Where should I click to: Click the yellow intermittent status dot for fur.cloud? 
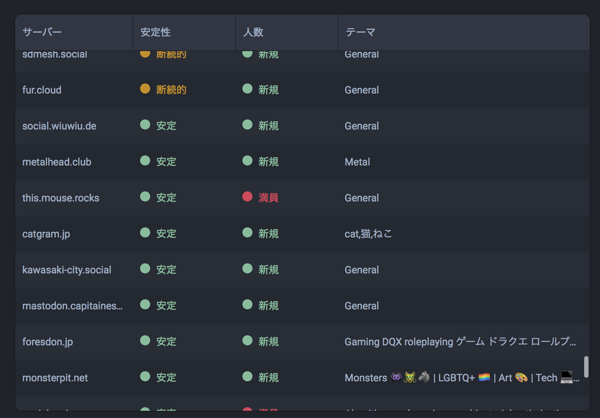click(x=145, y=89)
